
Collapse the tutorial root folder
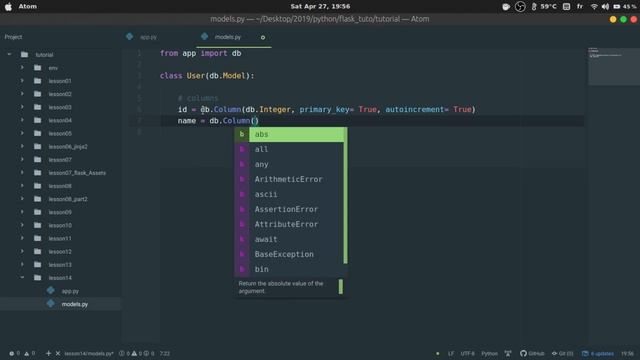tap(9, 54)
